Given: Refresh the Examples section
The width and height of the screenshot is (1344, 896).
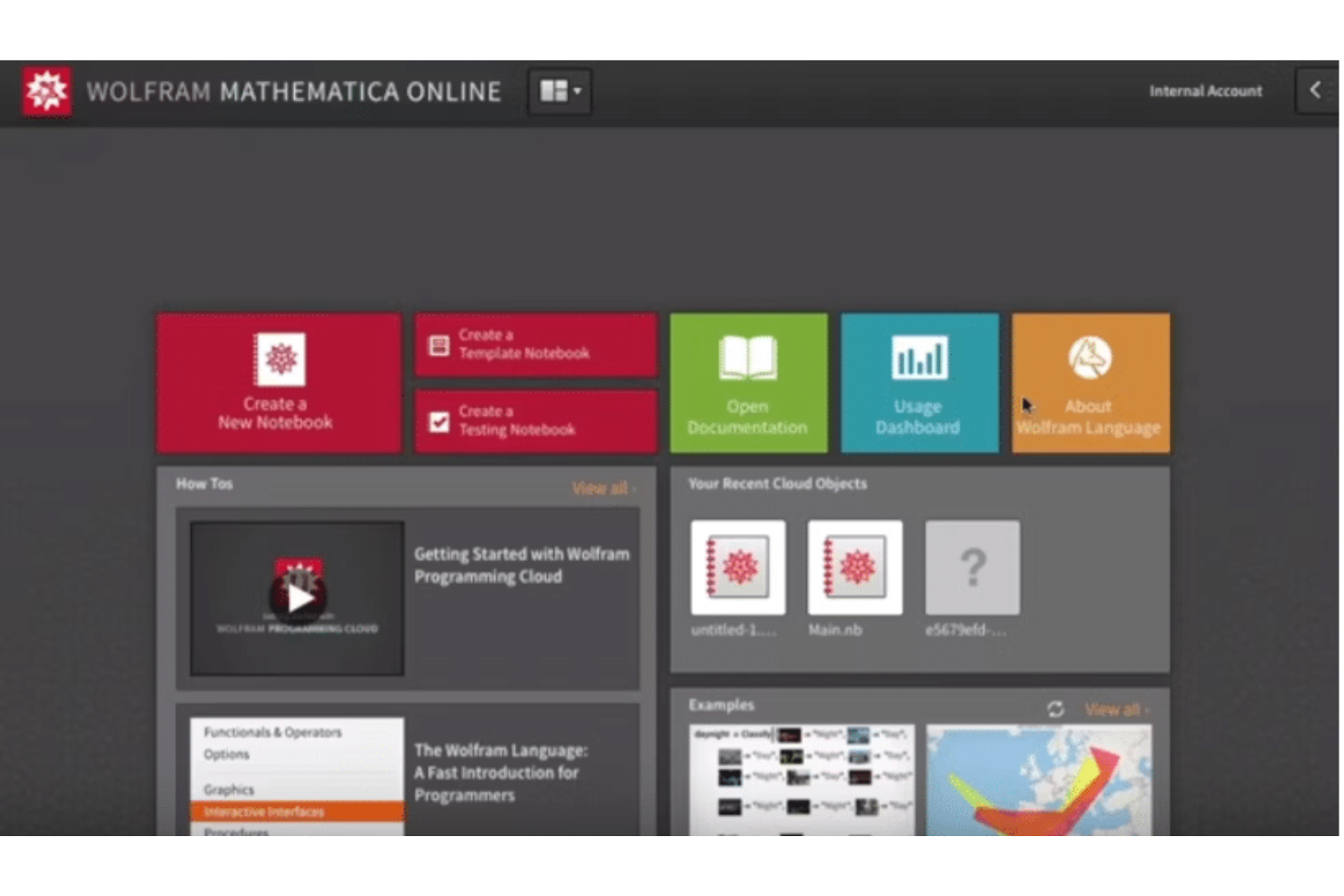Looking at the screenshot, I should [1055, 709].
